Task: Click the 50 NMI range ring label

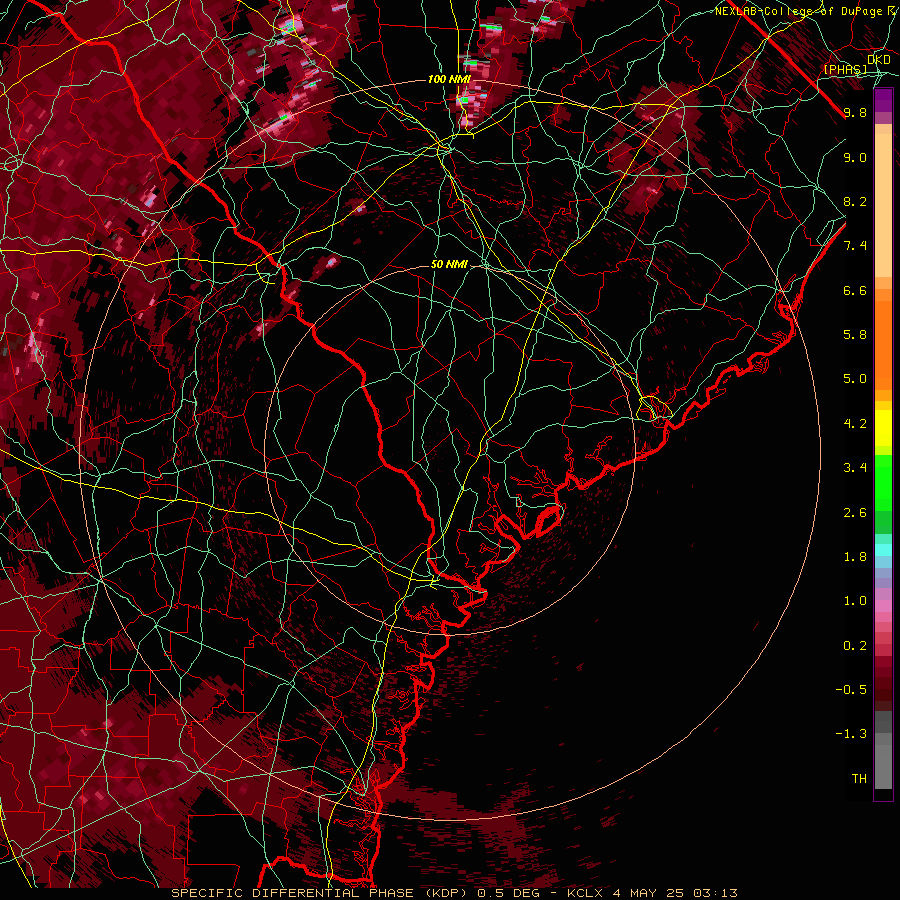Action: click(x=449, y=264)
